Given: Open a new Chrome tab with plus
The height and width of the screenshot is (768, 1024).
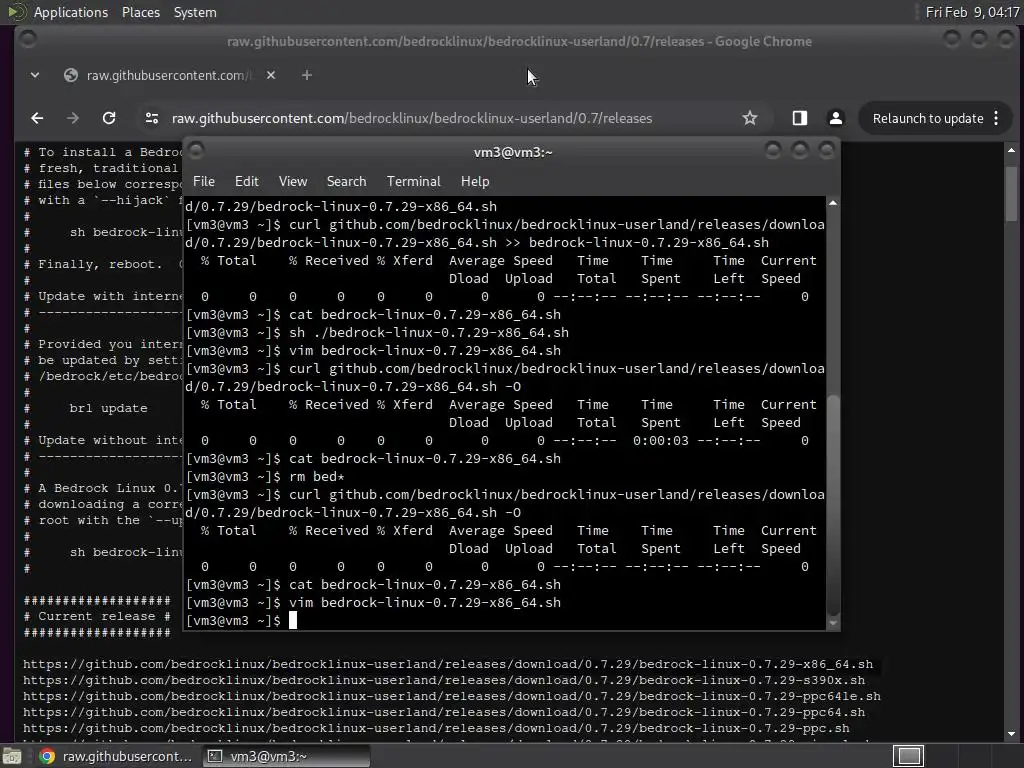Looking at the screenshot, I should tap(306, 75).
